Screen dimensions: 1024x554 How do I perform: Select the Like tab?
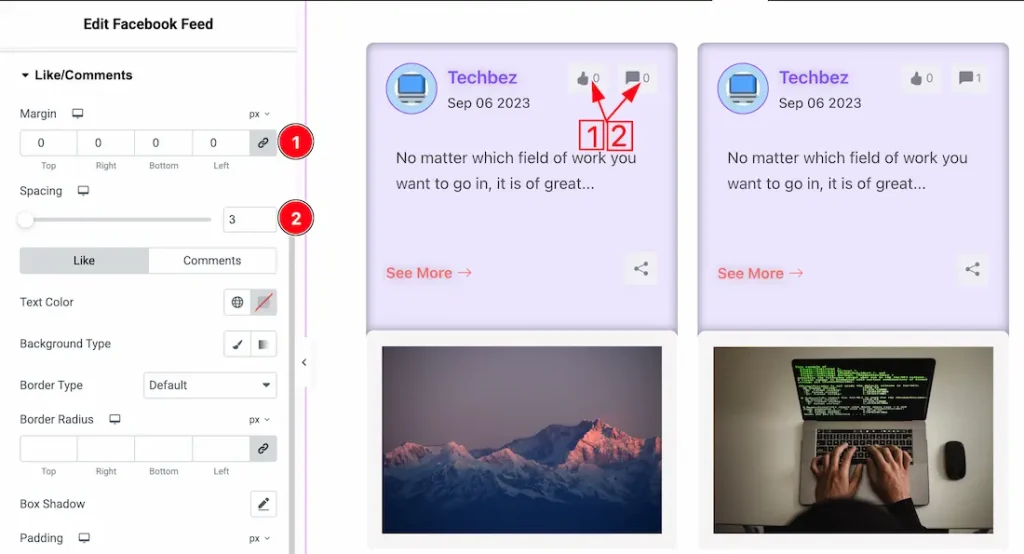[84, 261]
